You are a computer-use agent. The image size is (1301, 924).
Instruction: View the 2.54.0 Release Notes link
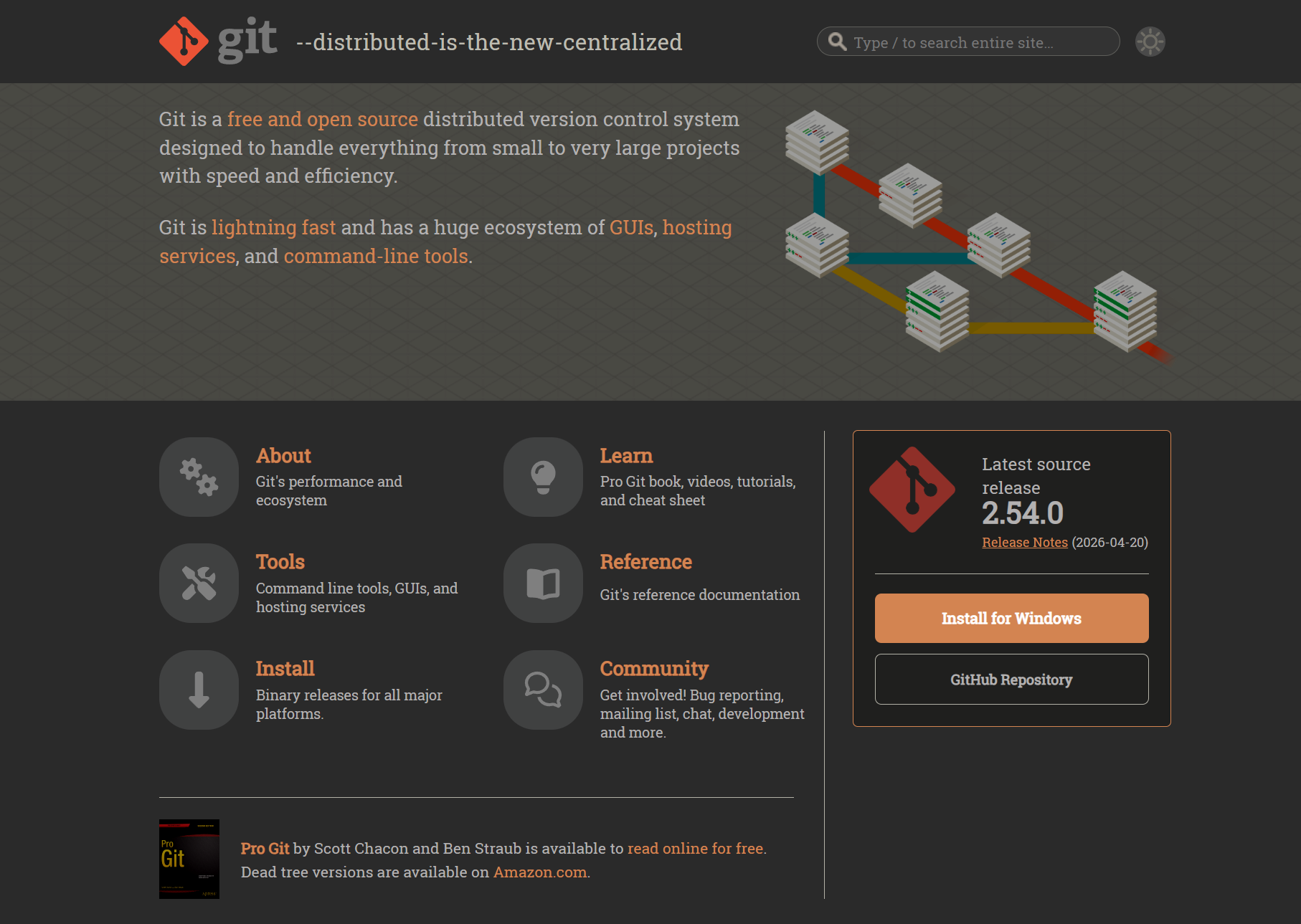click(1025, 543)
